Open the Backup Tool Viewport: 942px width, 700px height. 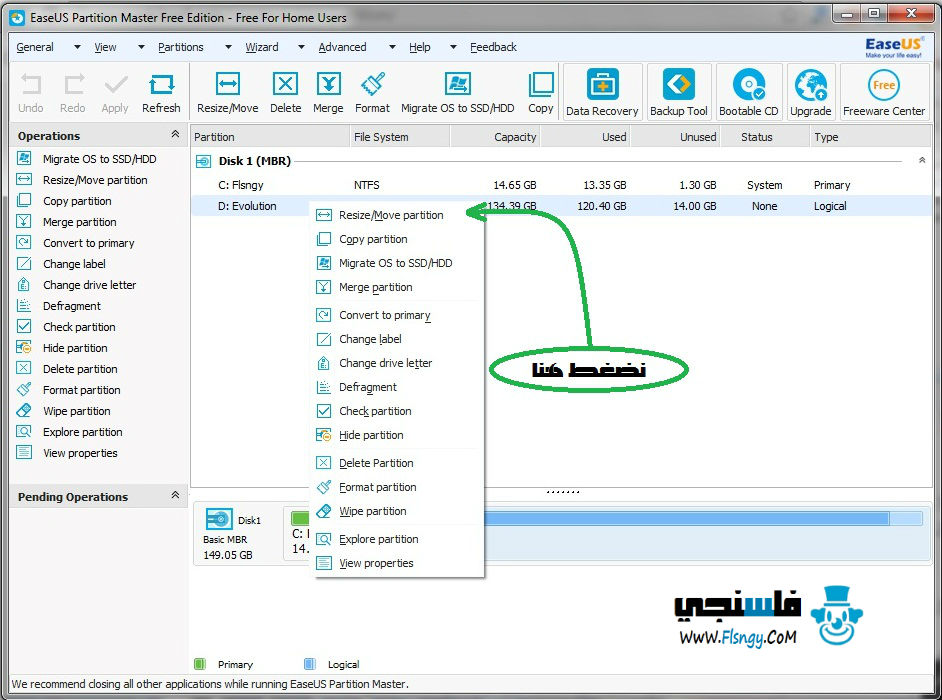click(679, 92)
